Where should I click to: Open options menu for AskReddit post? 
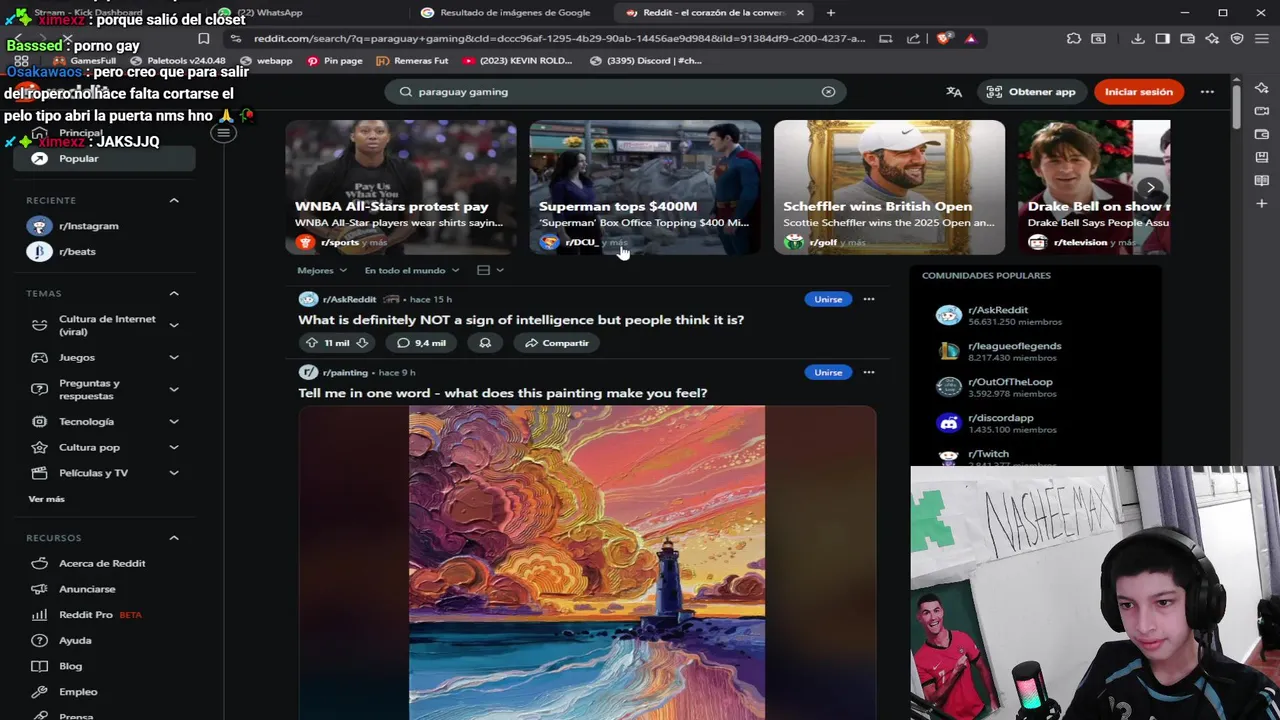click(x=869, y=299)
